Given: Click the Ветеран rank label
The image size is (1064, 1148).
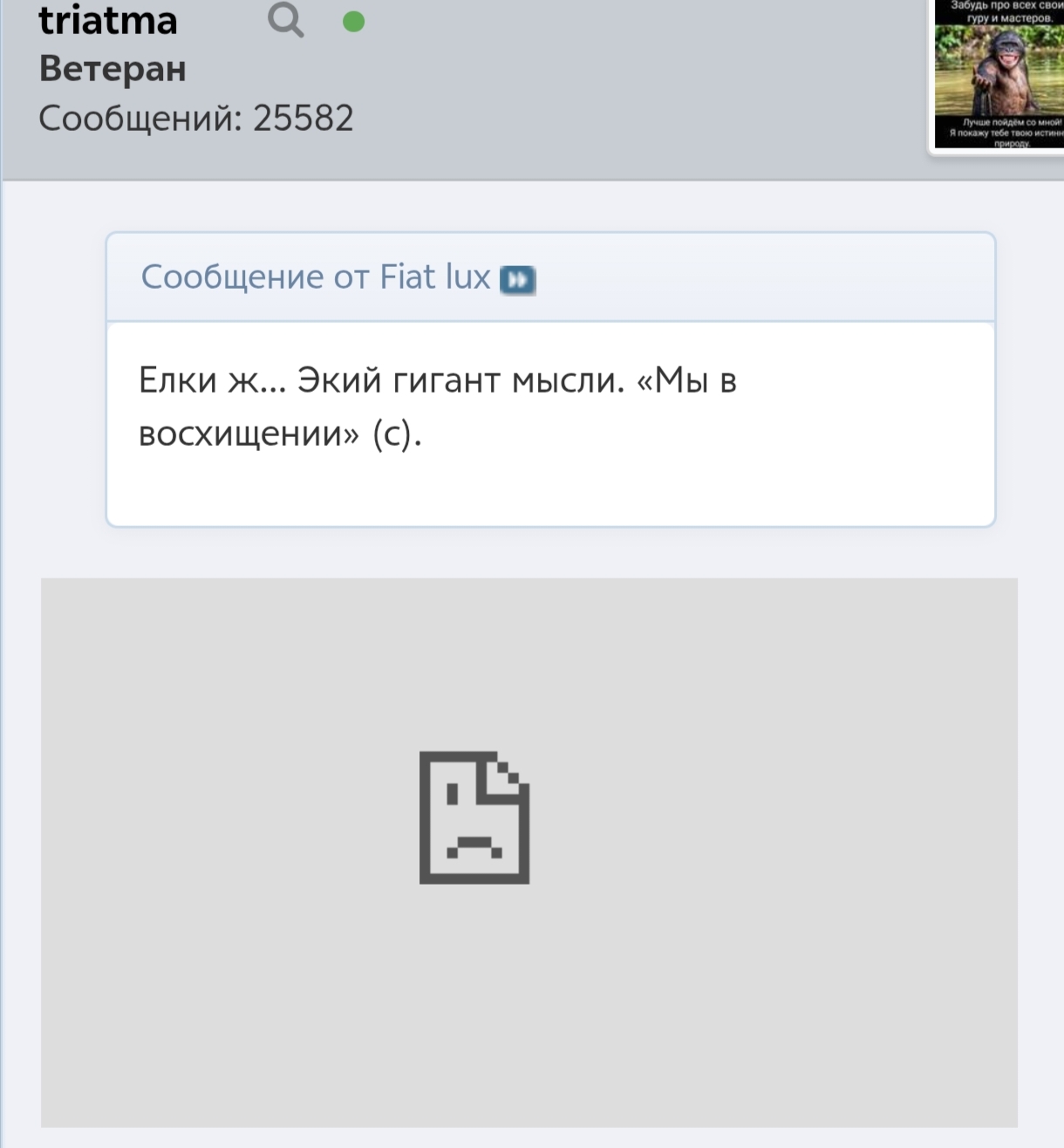Looking at the screenshot, I should [x=113, y=69].
